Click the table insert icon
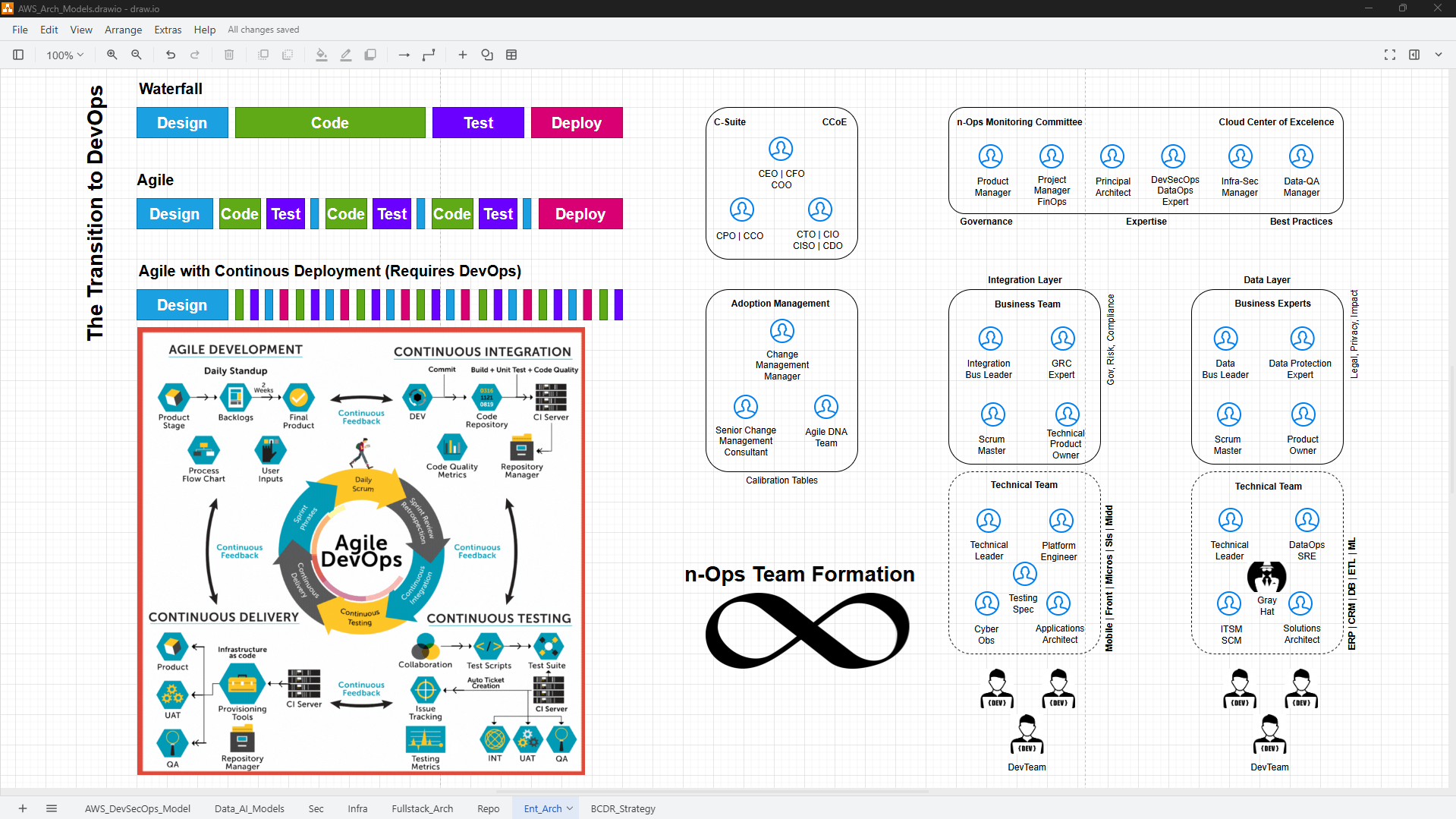 pyautogui.click(x=511, y=55)
